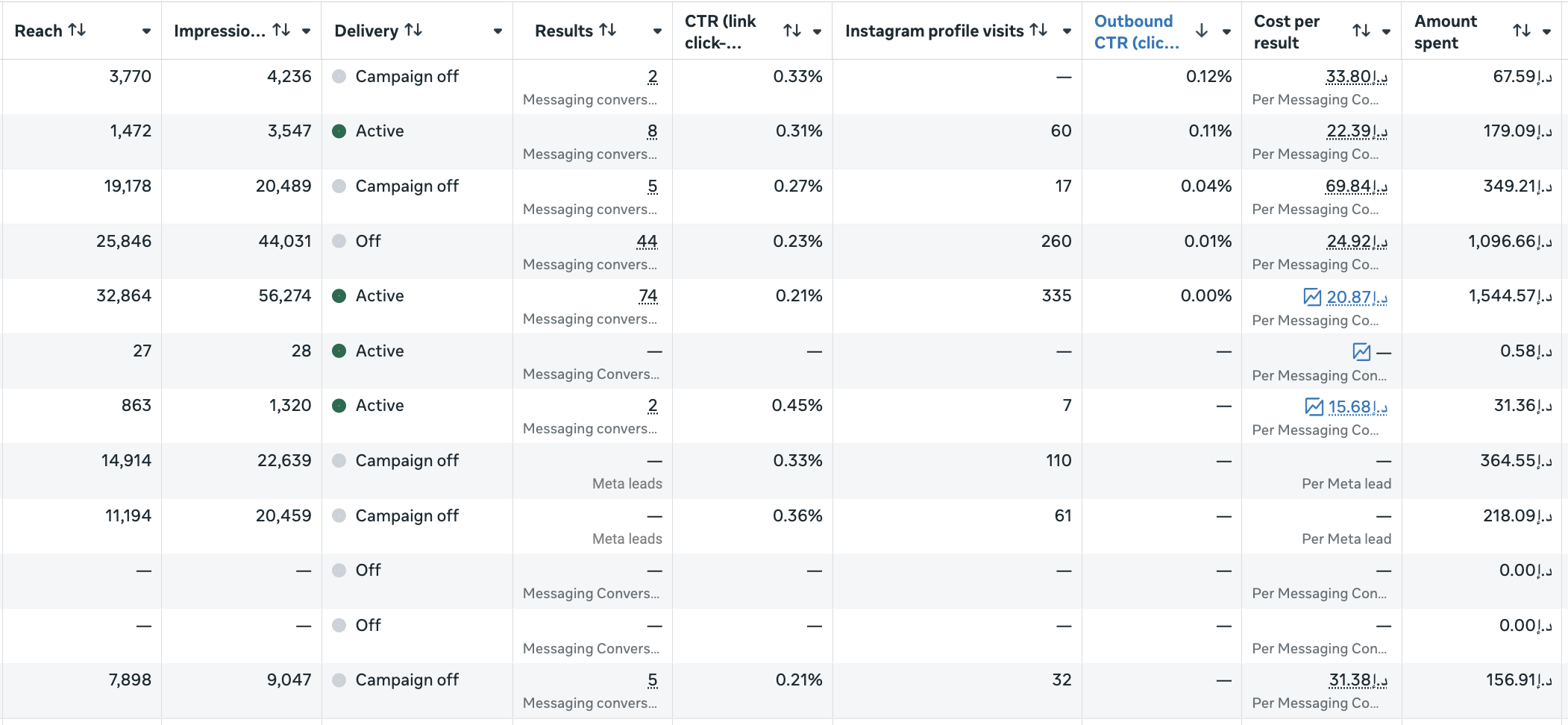Screen dimensions: 1568x725
Task: Sort by Amount spent arrows icon
Action: pos(1522,31)
